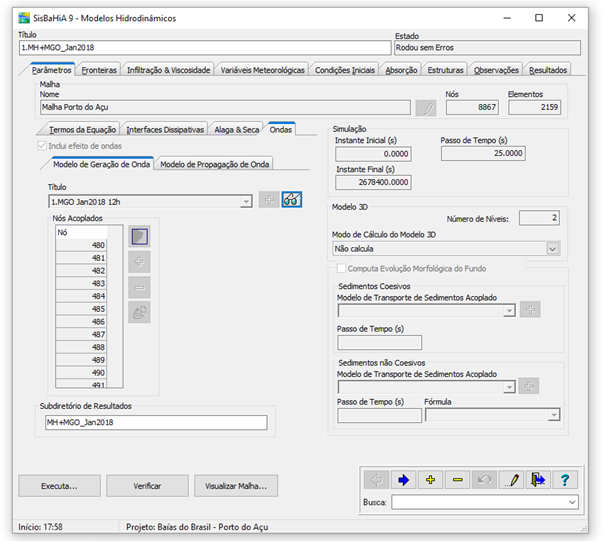Click the Instante Inicial field 0.0000
The width and height of the screenshot is (605, 542).
coord(373,154)
